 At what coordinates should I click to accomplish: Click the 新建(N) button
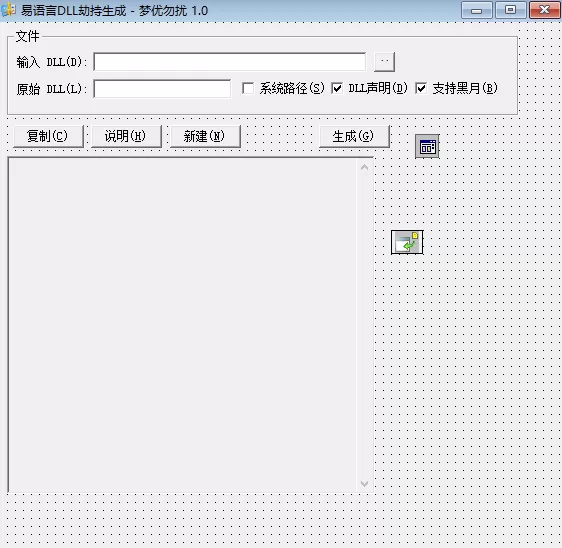[205, 136]
